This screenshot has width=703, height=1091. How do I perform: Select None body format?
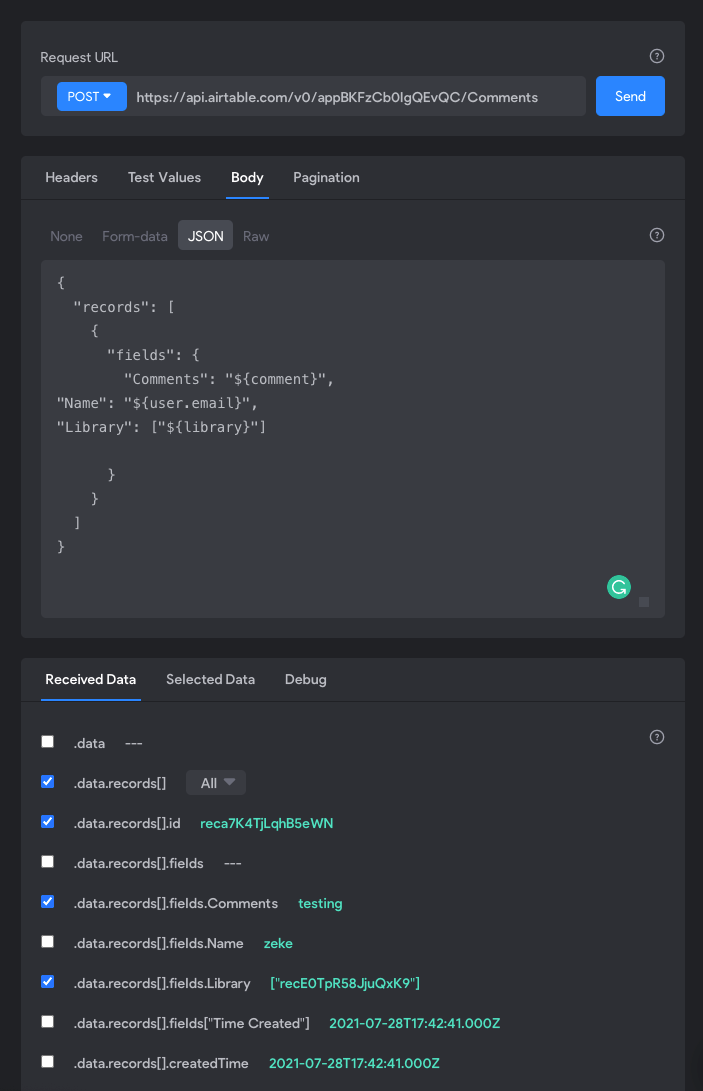(66, 236)
